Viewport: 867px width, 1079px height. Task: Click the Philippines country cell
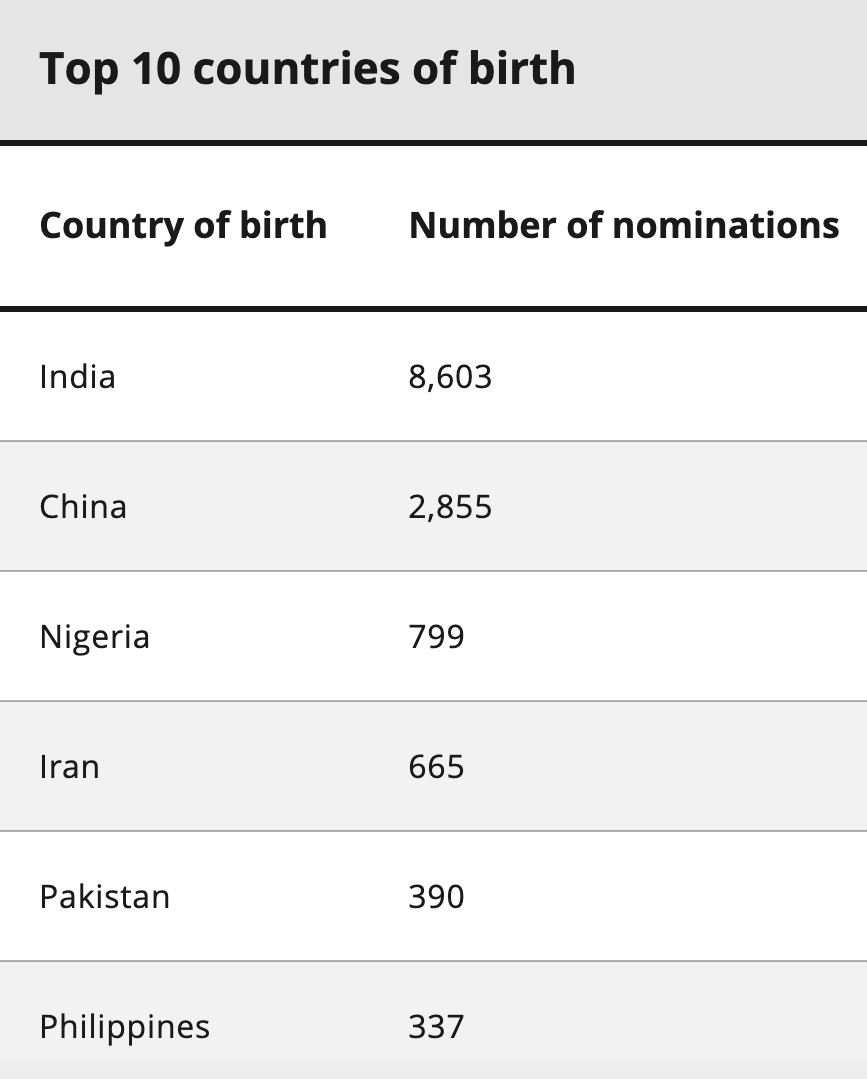pyautogui.click(x=125, y=1027)
